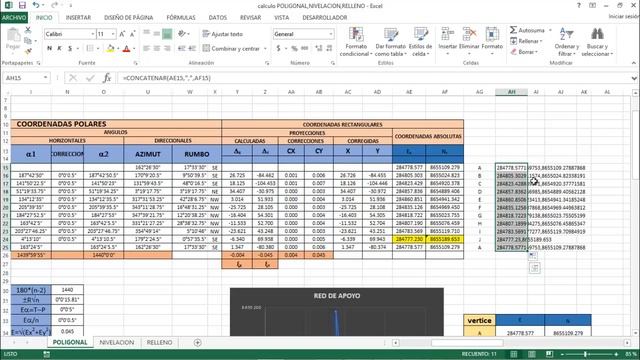Click the vertical scrollbar on the right
Screen dimensions: 640x360
pyautogui.click(x=636, y=212)
